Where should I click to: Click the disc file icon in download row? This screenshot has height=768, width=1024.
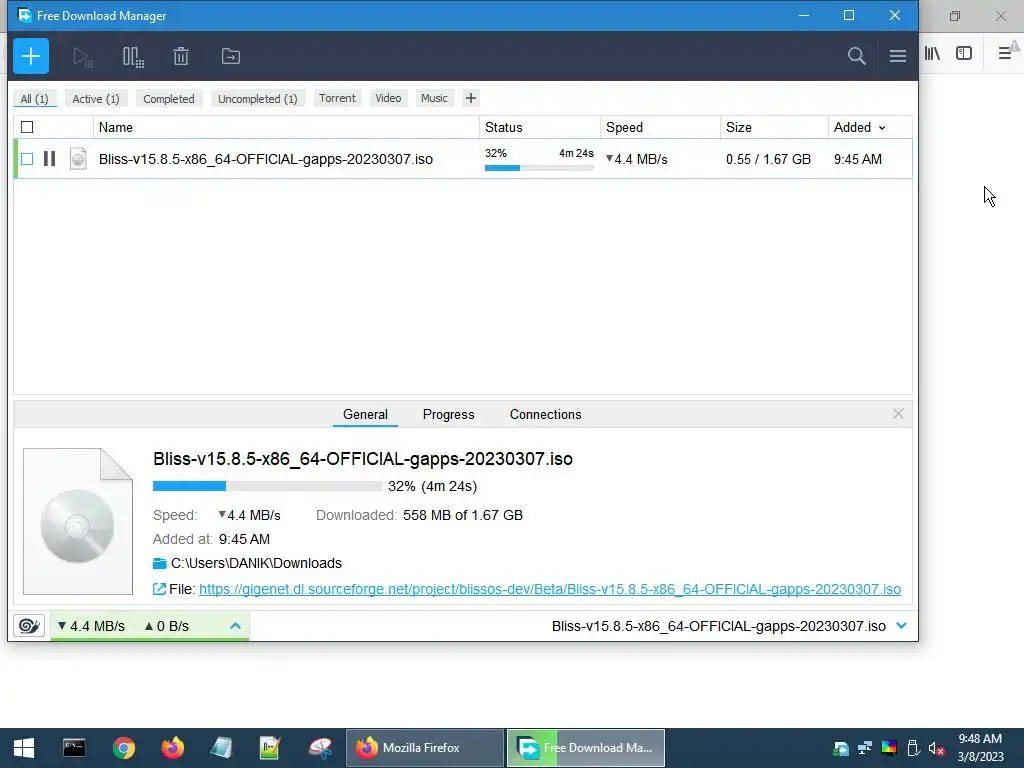(x=78, y=159)
